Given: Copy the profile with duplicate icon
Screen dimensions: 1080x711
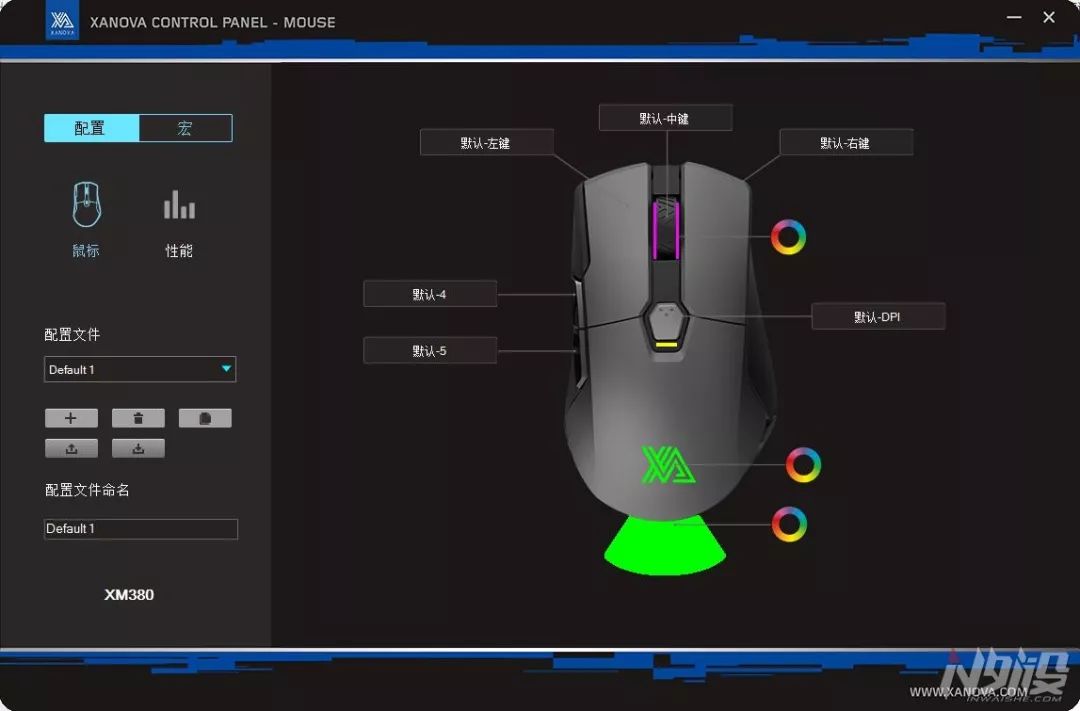Looking at the screenshot, I should pos(205,418).
